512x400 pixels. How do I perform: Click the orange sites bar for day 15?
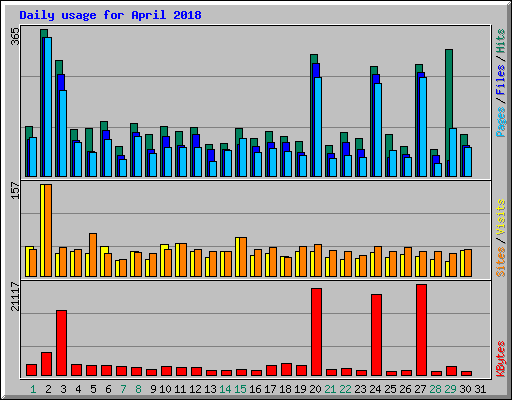[243, 257]
